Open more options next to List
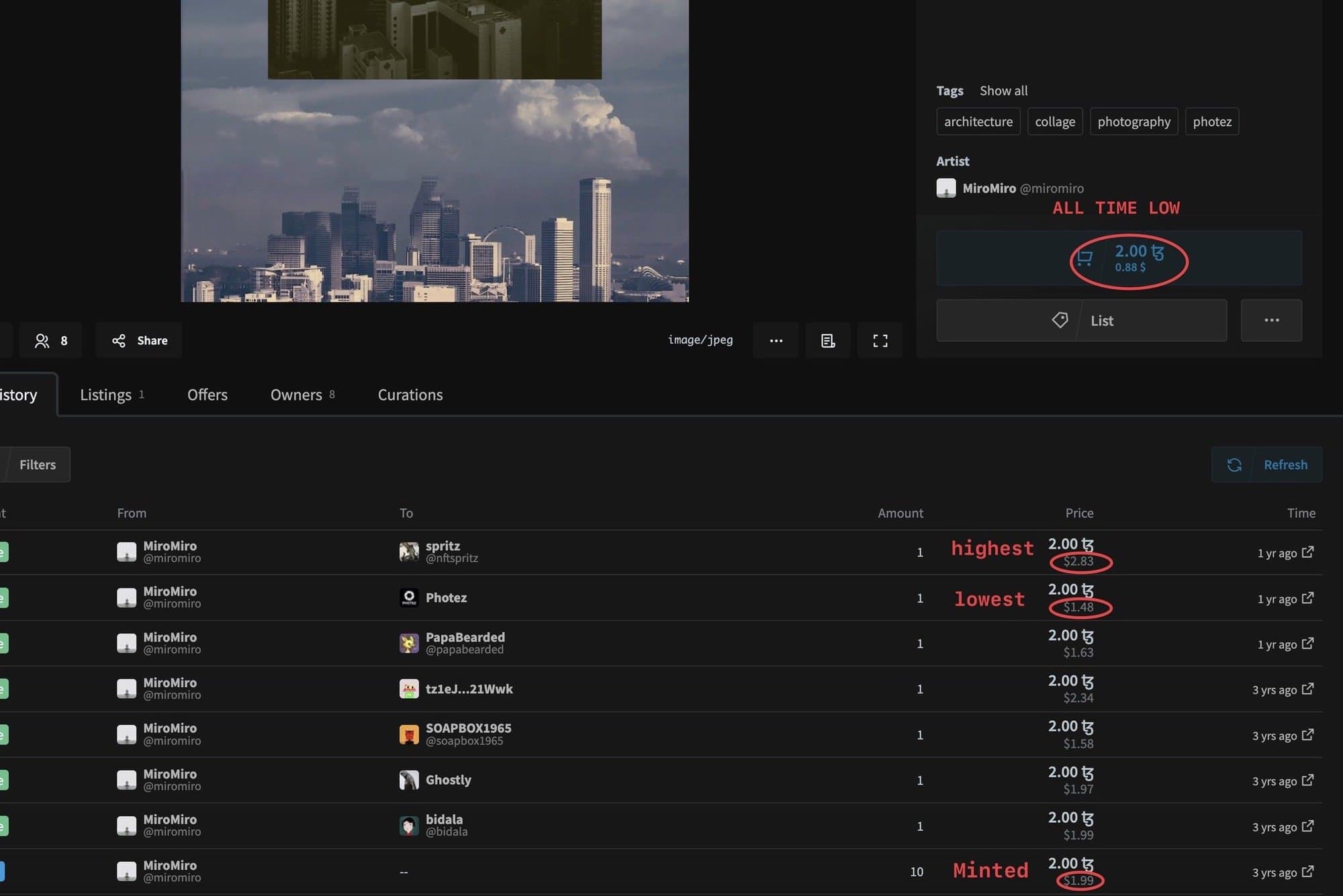The image size is (1343, 896). point(1270,321)
